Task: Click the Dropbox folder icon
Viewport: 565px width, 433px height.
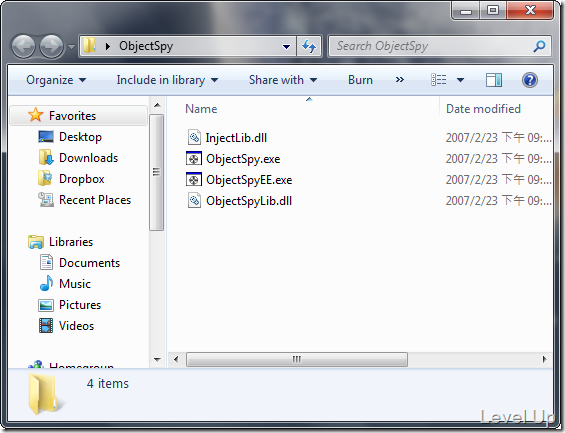Action: 45,178
